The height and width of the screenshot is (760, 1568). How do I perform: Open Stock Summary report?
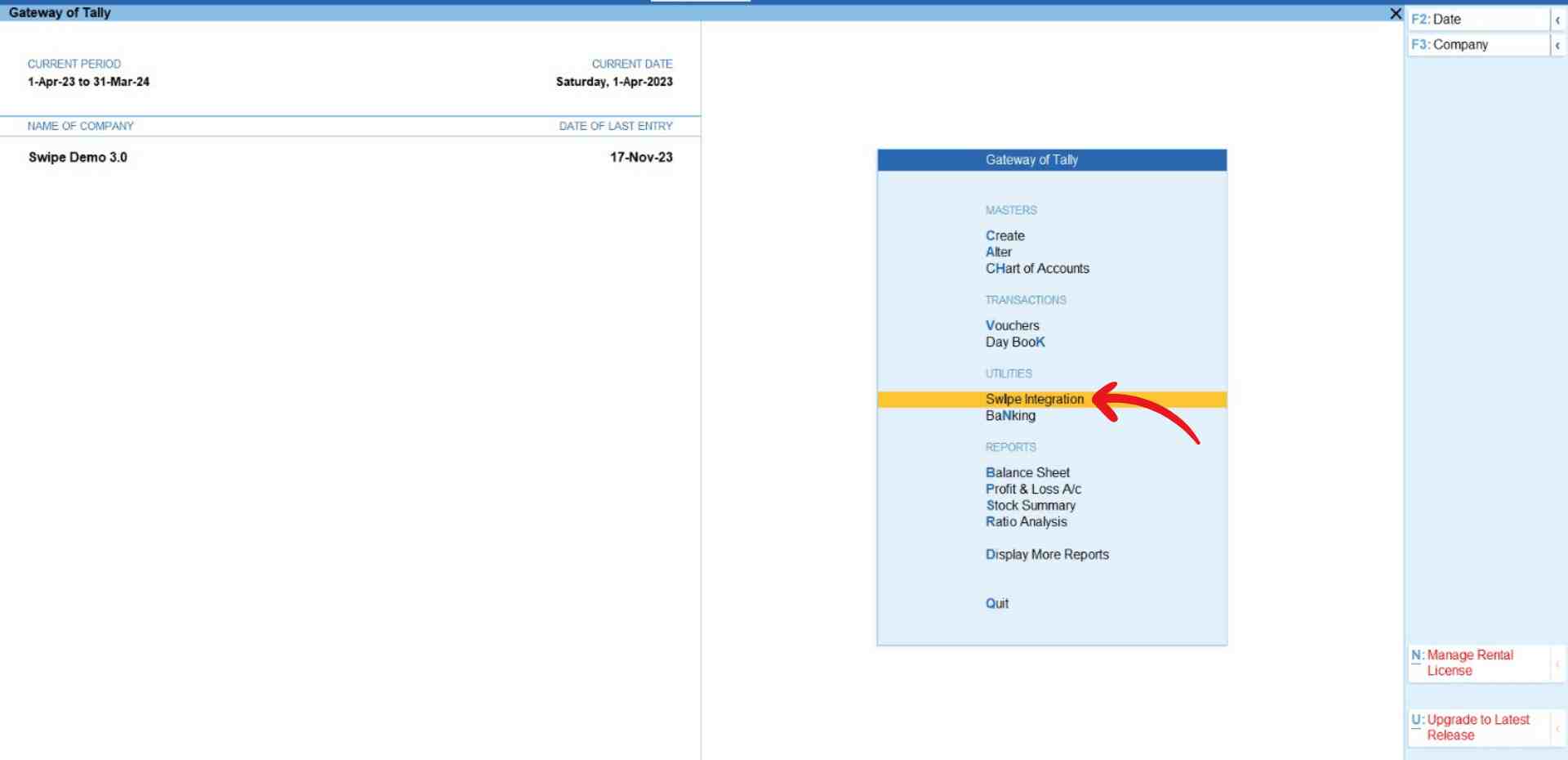click(x=1031, y=505)
